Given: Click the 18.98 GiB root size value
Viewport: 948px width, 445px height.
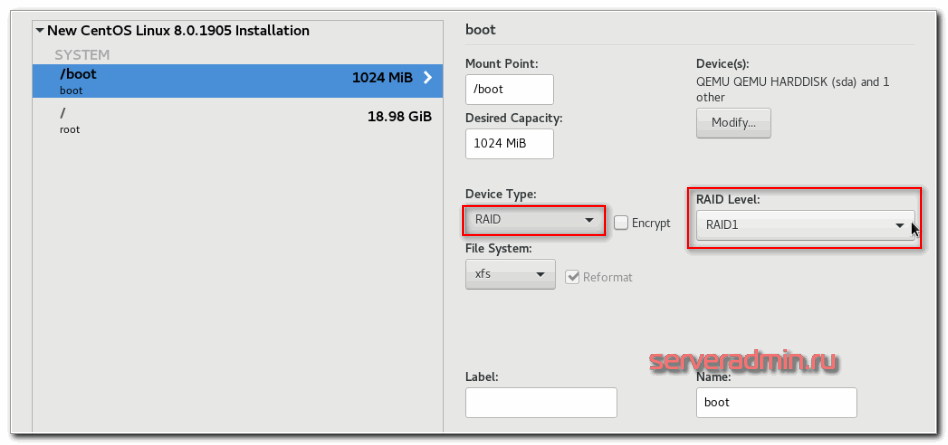Looking at the screenshot, I should click(x=399, y=116).
